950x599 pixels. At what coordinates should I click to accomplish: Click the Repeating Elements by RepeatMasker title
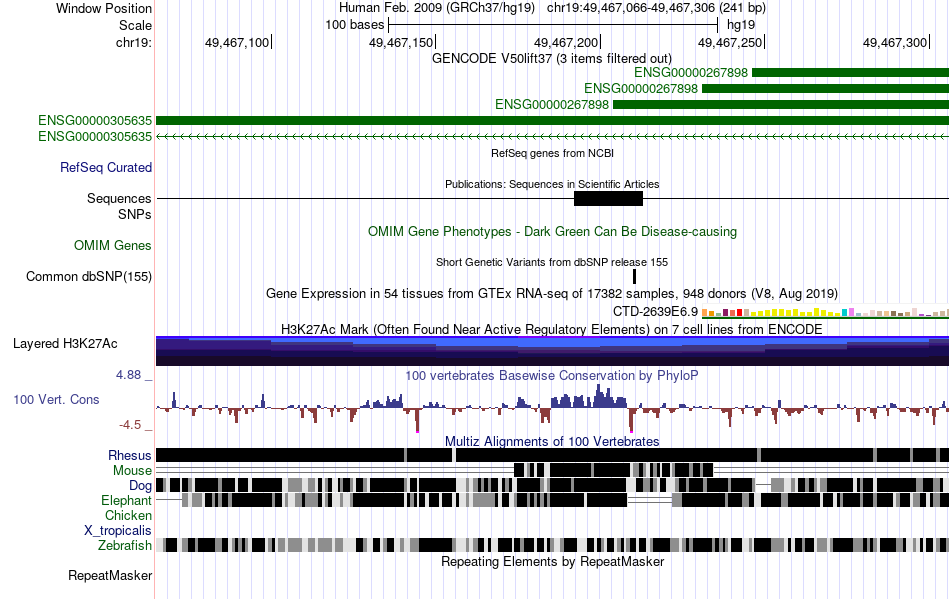point(552,561)
